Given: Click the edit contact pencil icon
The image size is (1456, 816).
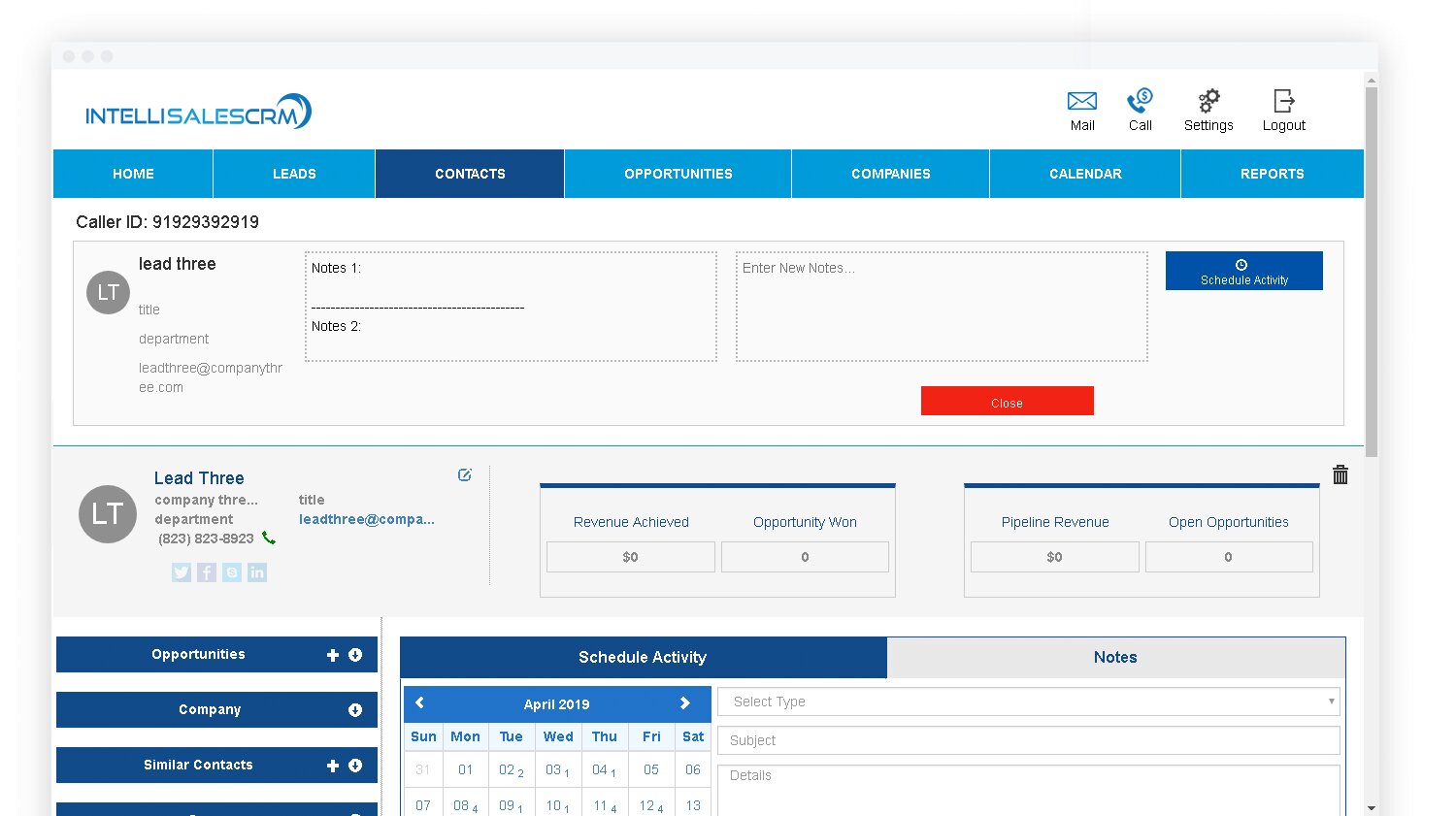Looking at the screenshot, I should [465, 474].
